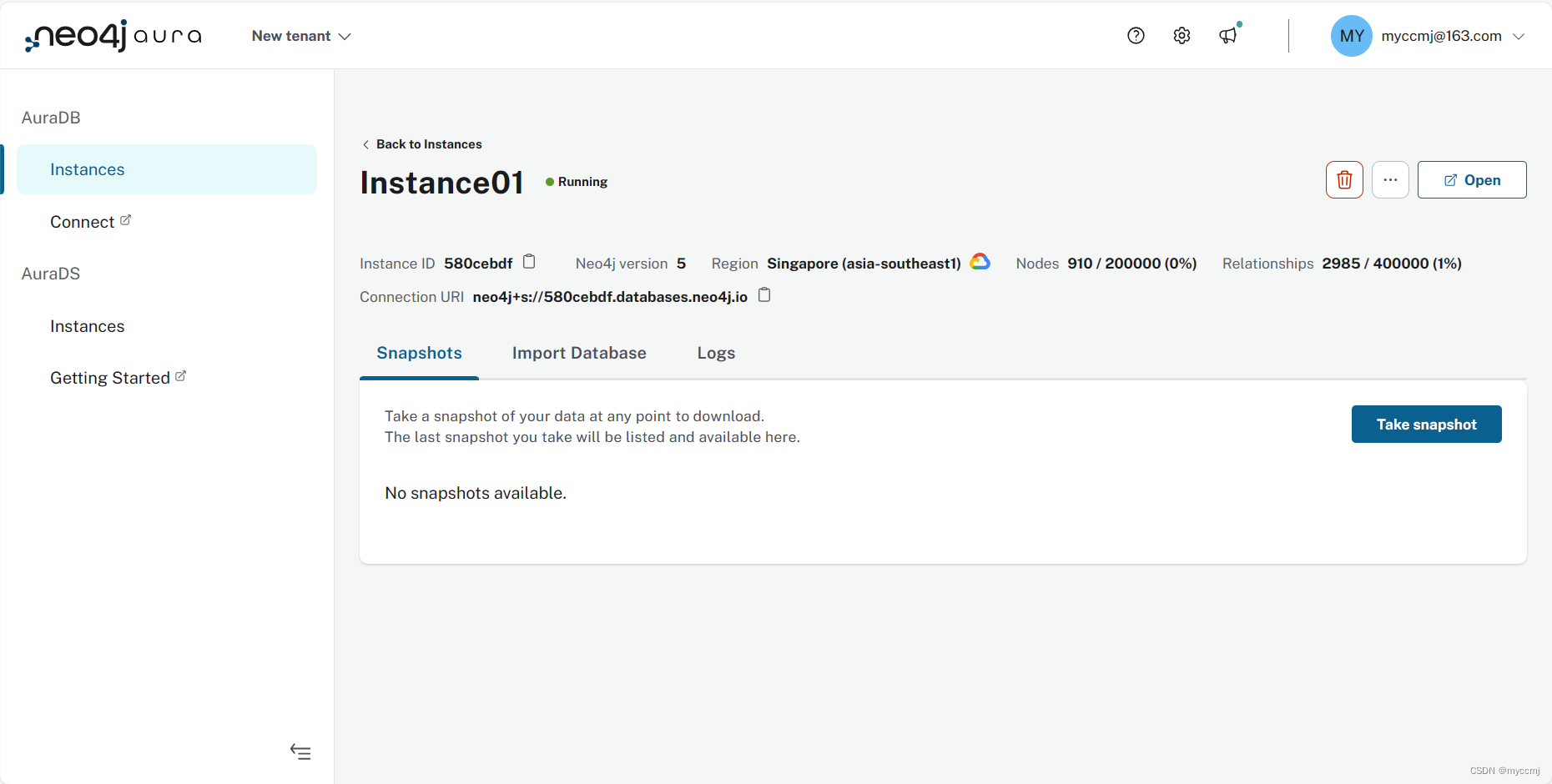Click the Instance ID value 580cebdf

(478, 264)
